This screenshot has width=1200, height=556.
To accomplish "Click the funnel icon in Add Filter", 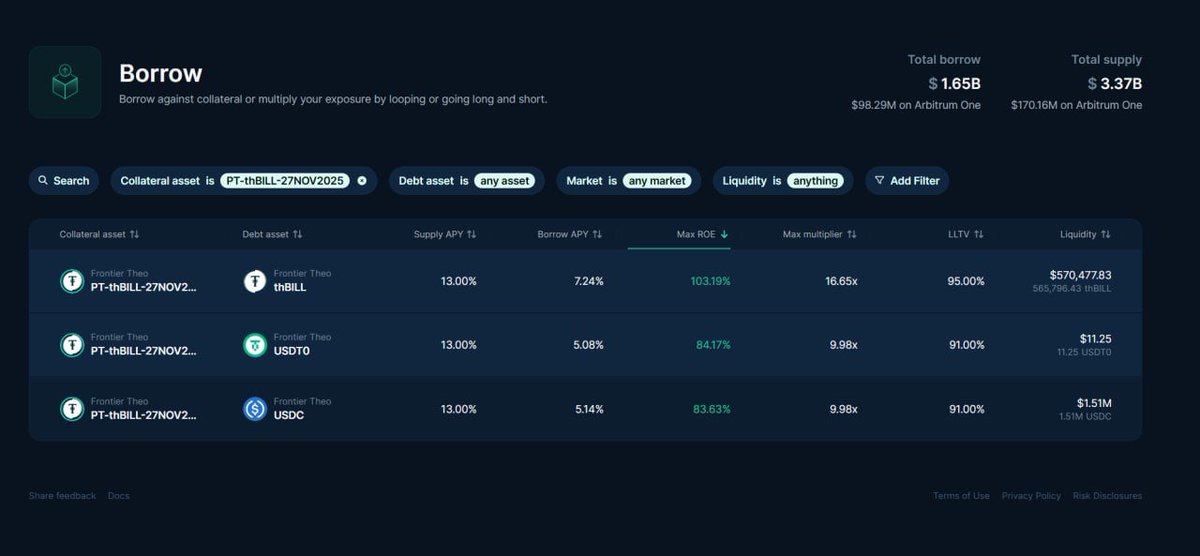I will [x=879, y=181].
